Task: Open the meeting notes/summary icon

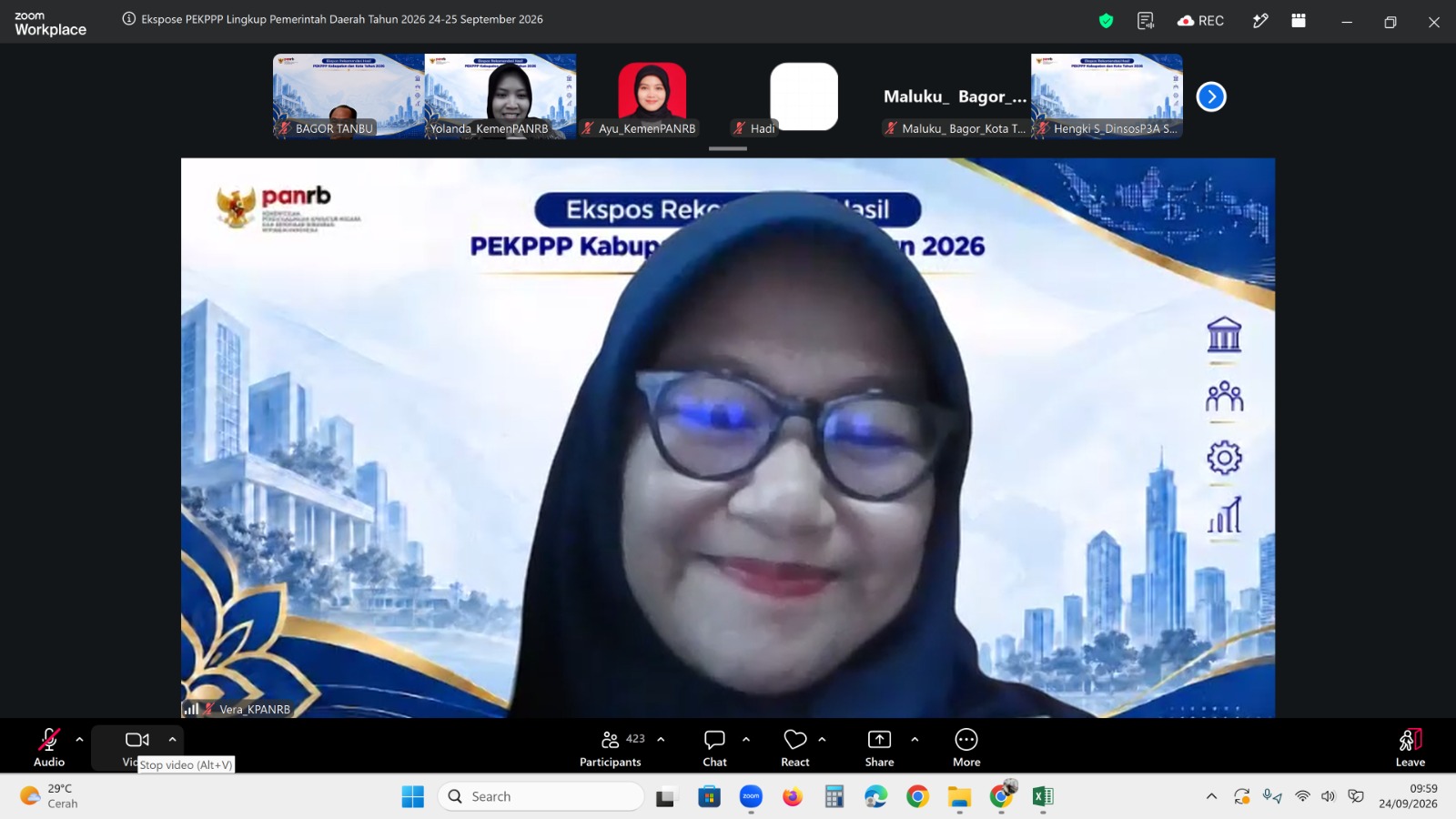Action: click(1146, 21)
